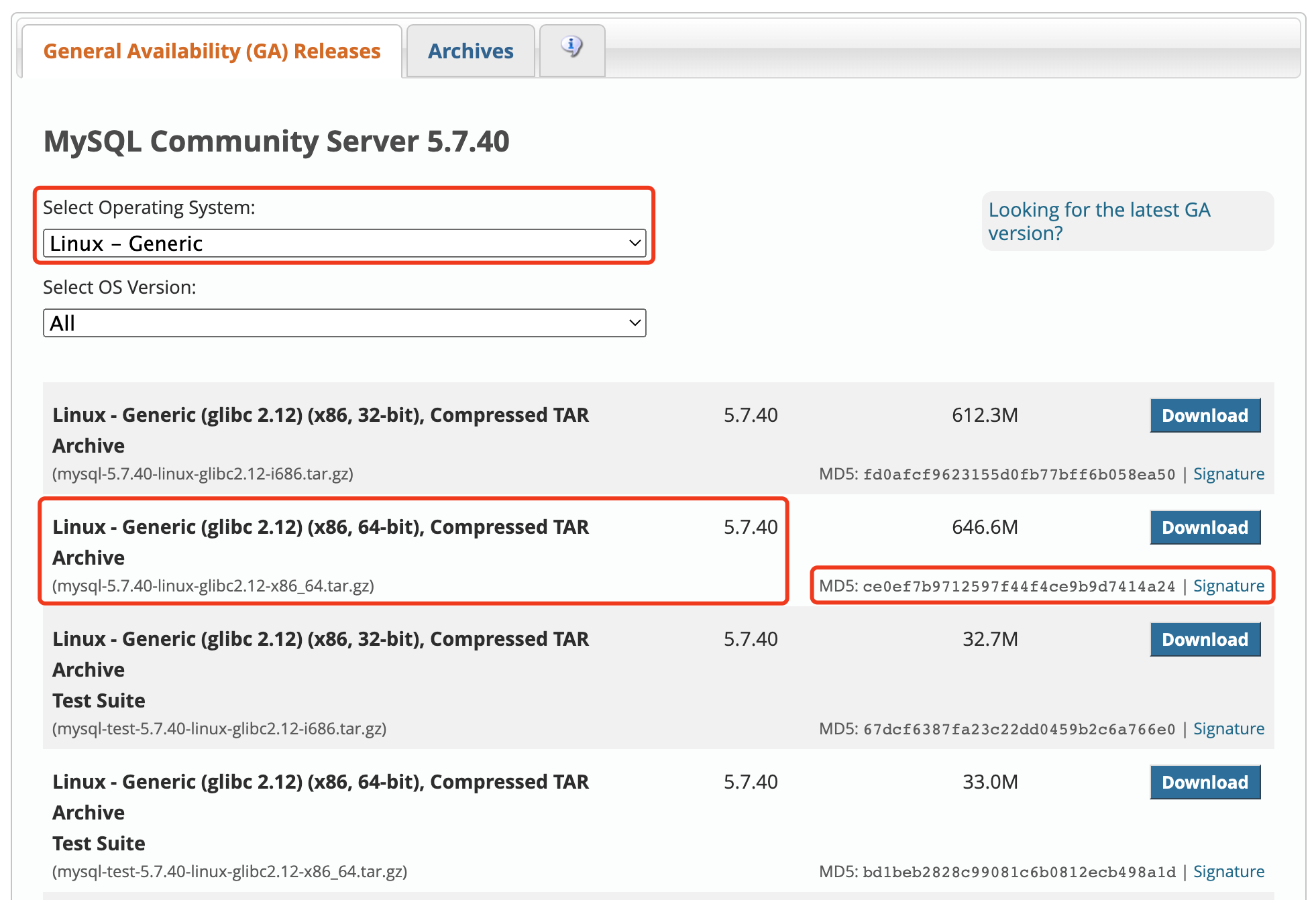
Task: Click the chevron arrow on Linux - Generic selector
Action: click(634, 243)
